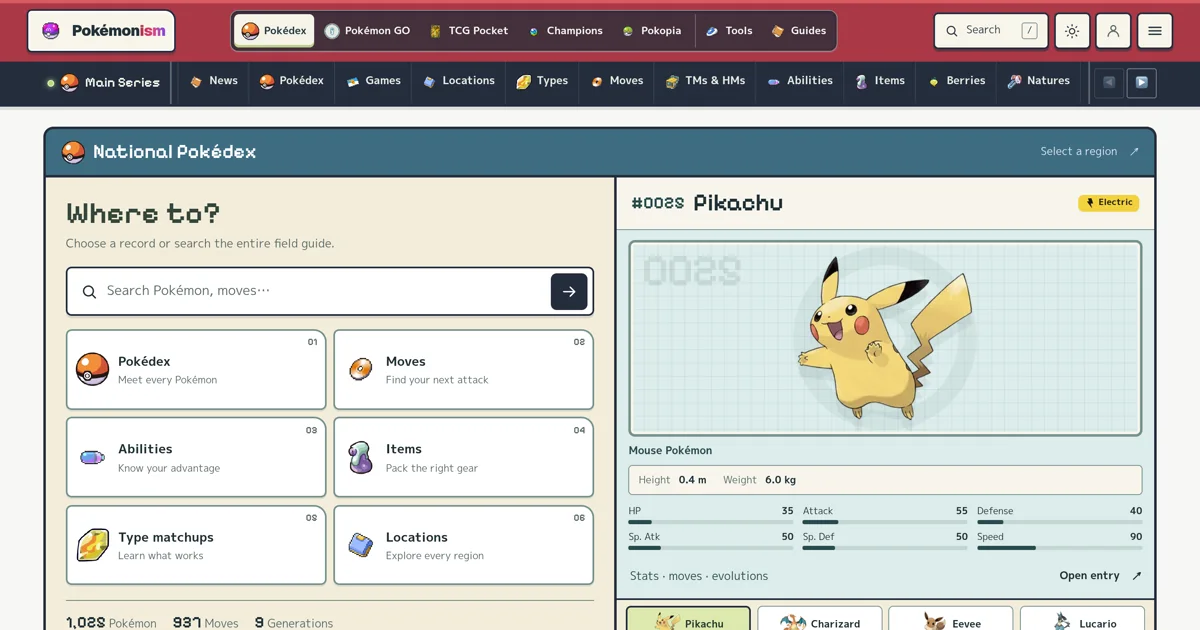Image resolution: width=1200 pixels, height=630 pixels.
Task: Click the Pokémonism logo
Action: coord(101,31)
